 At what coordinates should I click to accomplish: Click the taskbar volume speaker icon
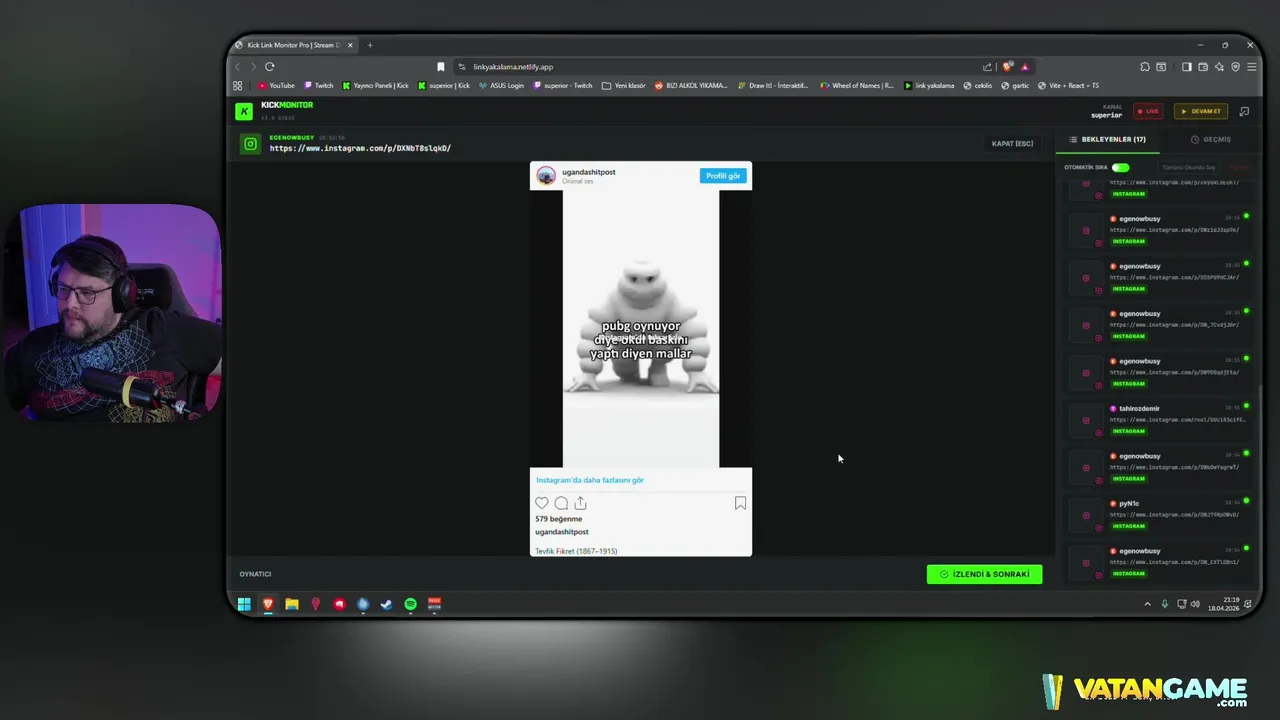point(1195,604)
